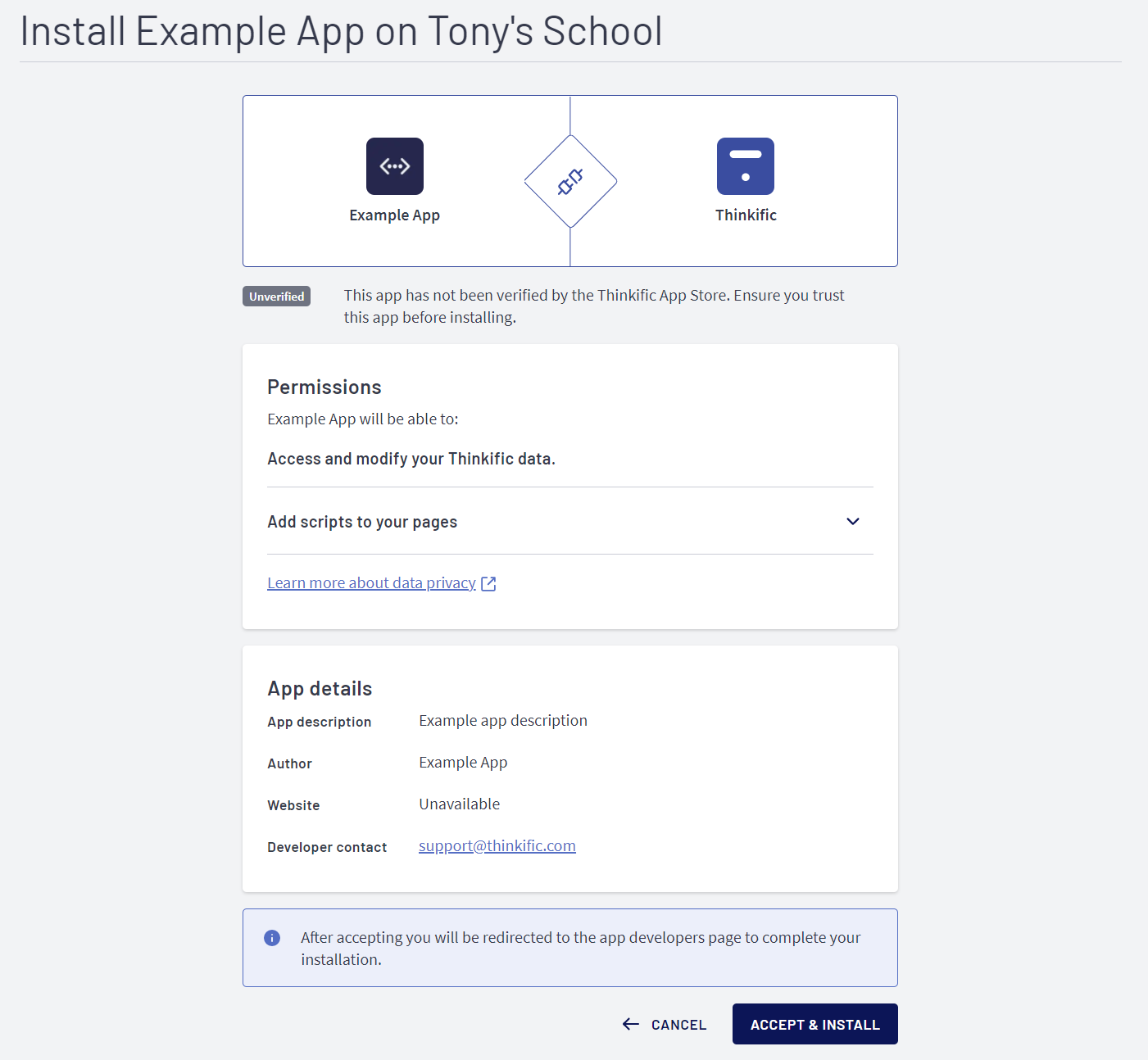Click the 'Website' label
1148x1060 pixels.
pyautogui.click(x=293, y=805)
